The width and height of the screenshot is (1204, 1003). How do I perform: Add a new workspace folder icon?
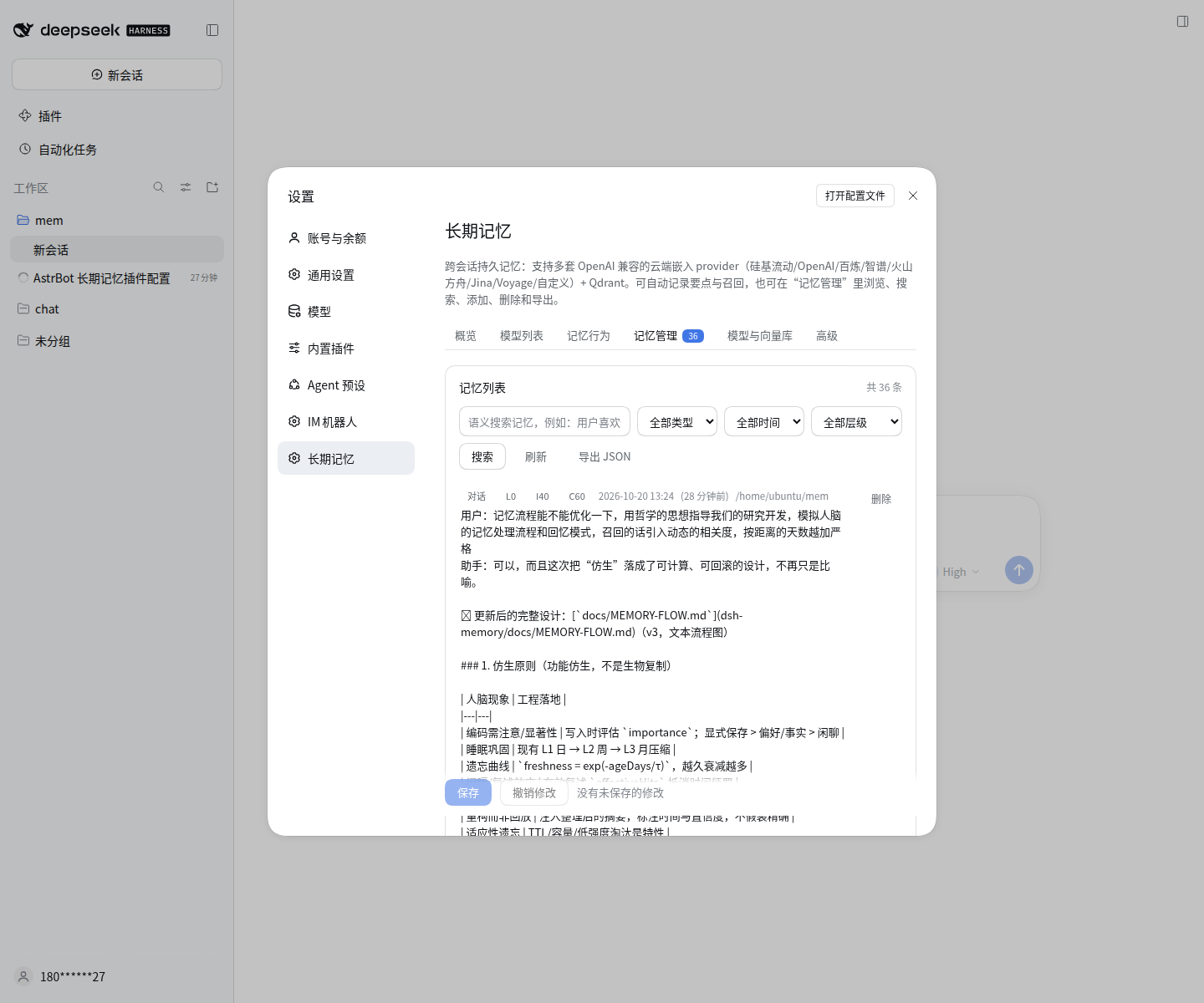(x=212, y=187)
